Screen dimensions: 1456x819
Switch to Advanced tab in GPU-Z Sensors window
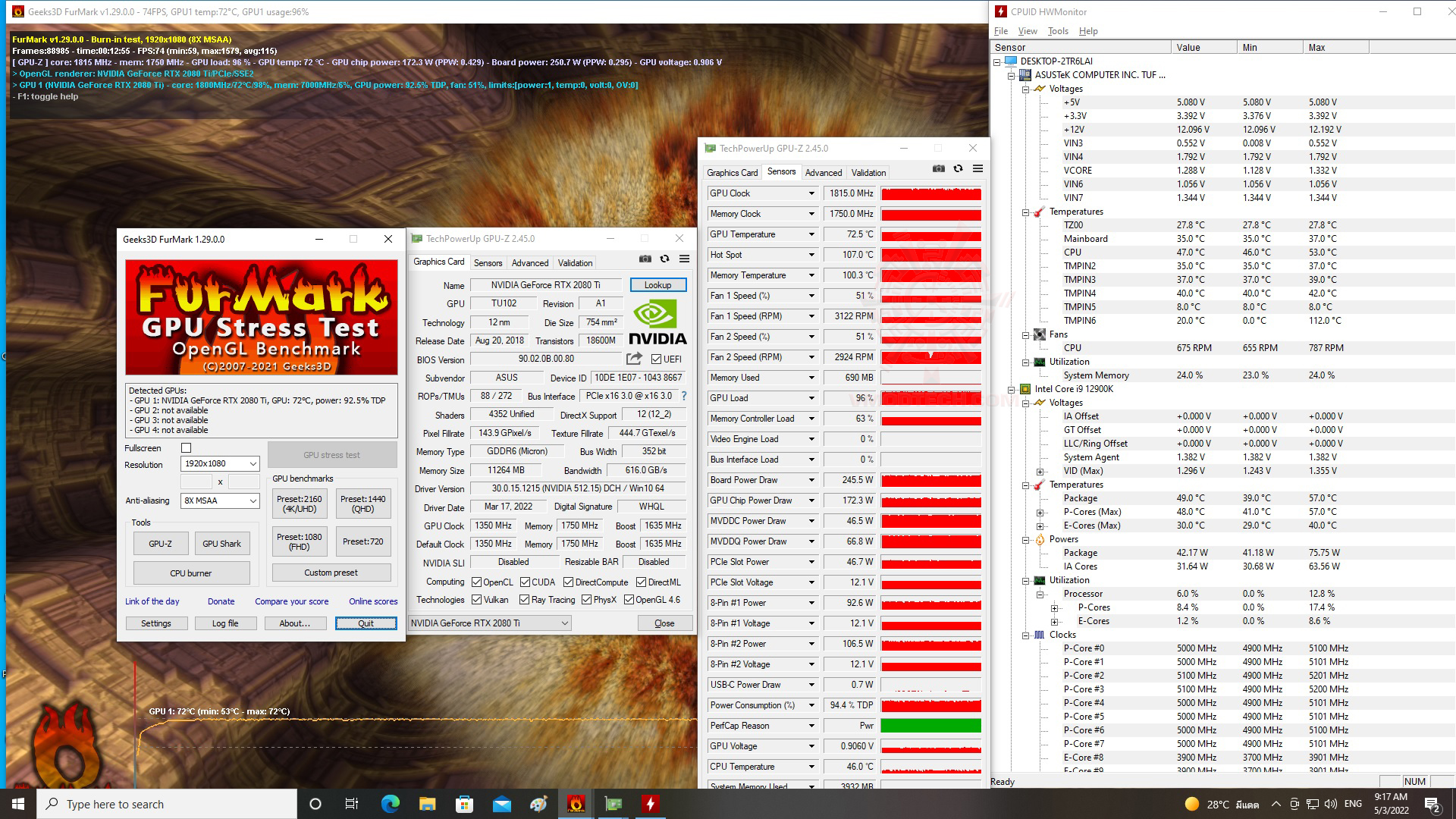coord(823,173)
